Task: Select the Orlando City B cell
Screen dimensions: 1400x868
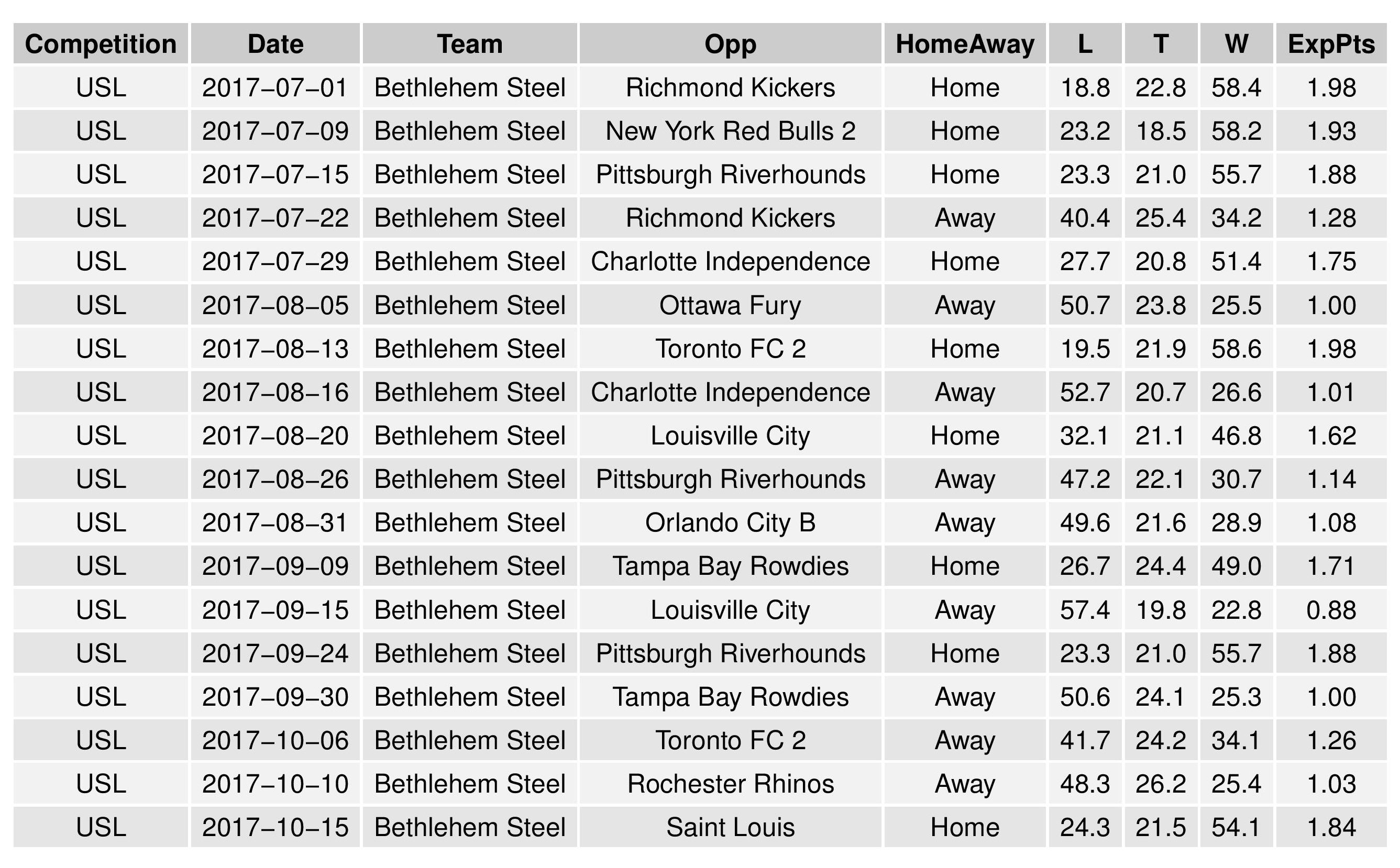Action: click(x=730, y=523)
